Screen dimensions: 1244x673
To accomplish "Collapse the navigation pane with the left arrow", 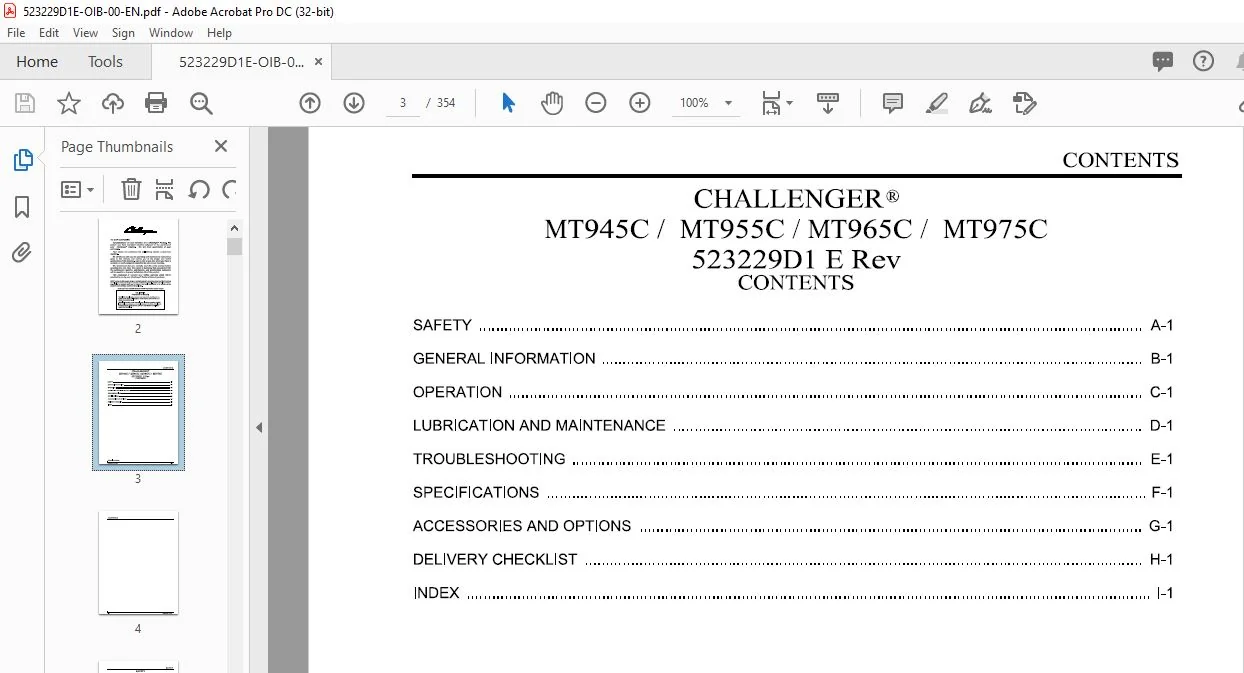I will [x=258, y=427].
